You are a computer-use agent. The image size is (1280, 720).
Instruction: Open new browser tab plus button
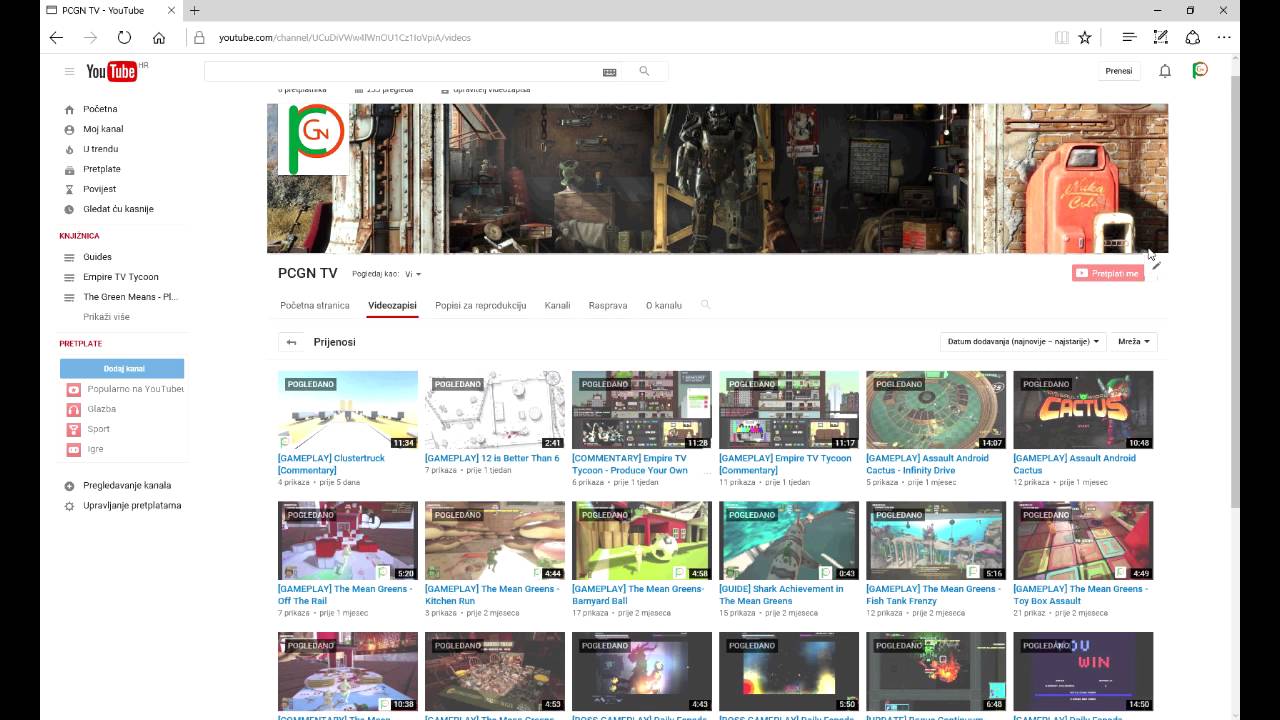click(x=195, y=10)
